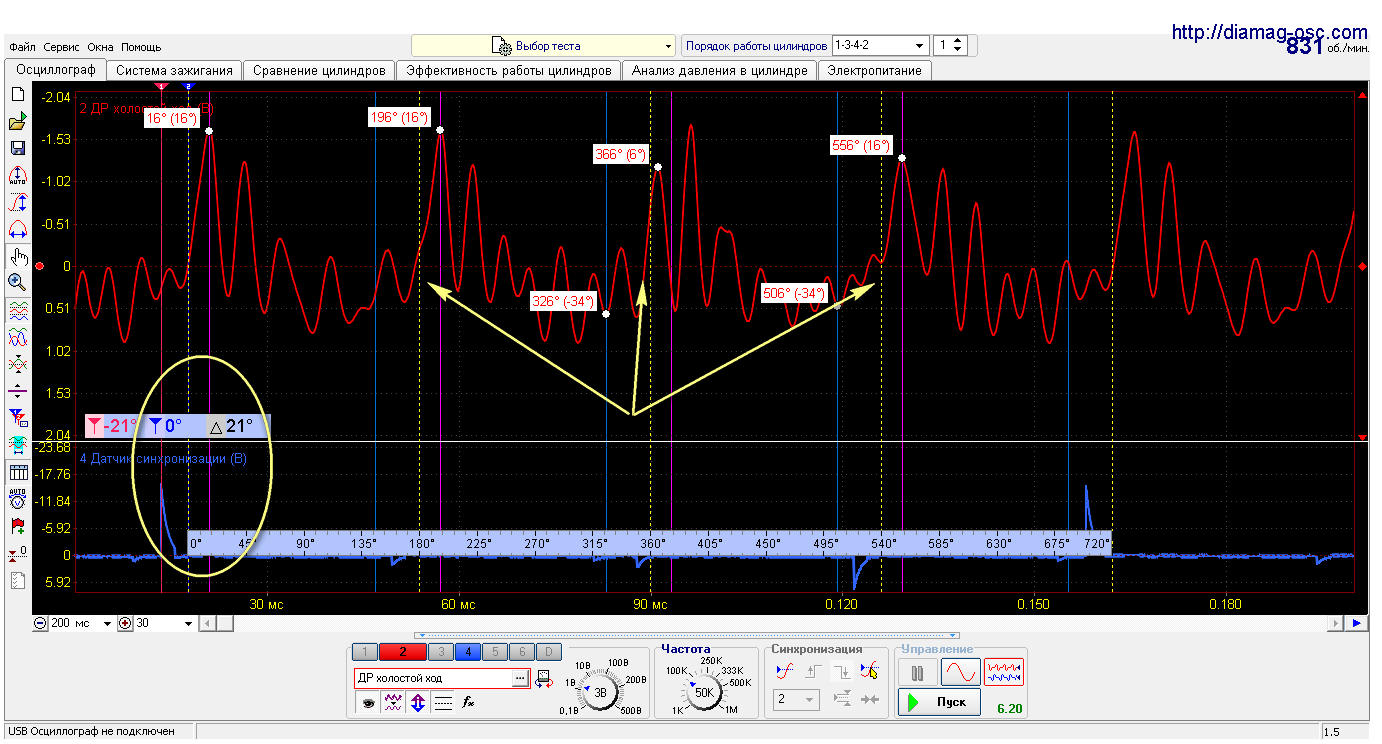Click the horizontal stretch waveform icon

click(x=17, y=229)
